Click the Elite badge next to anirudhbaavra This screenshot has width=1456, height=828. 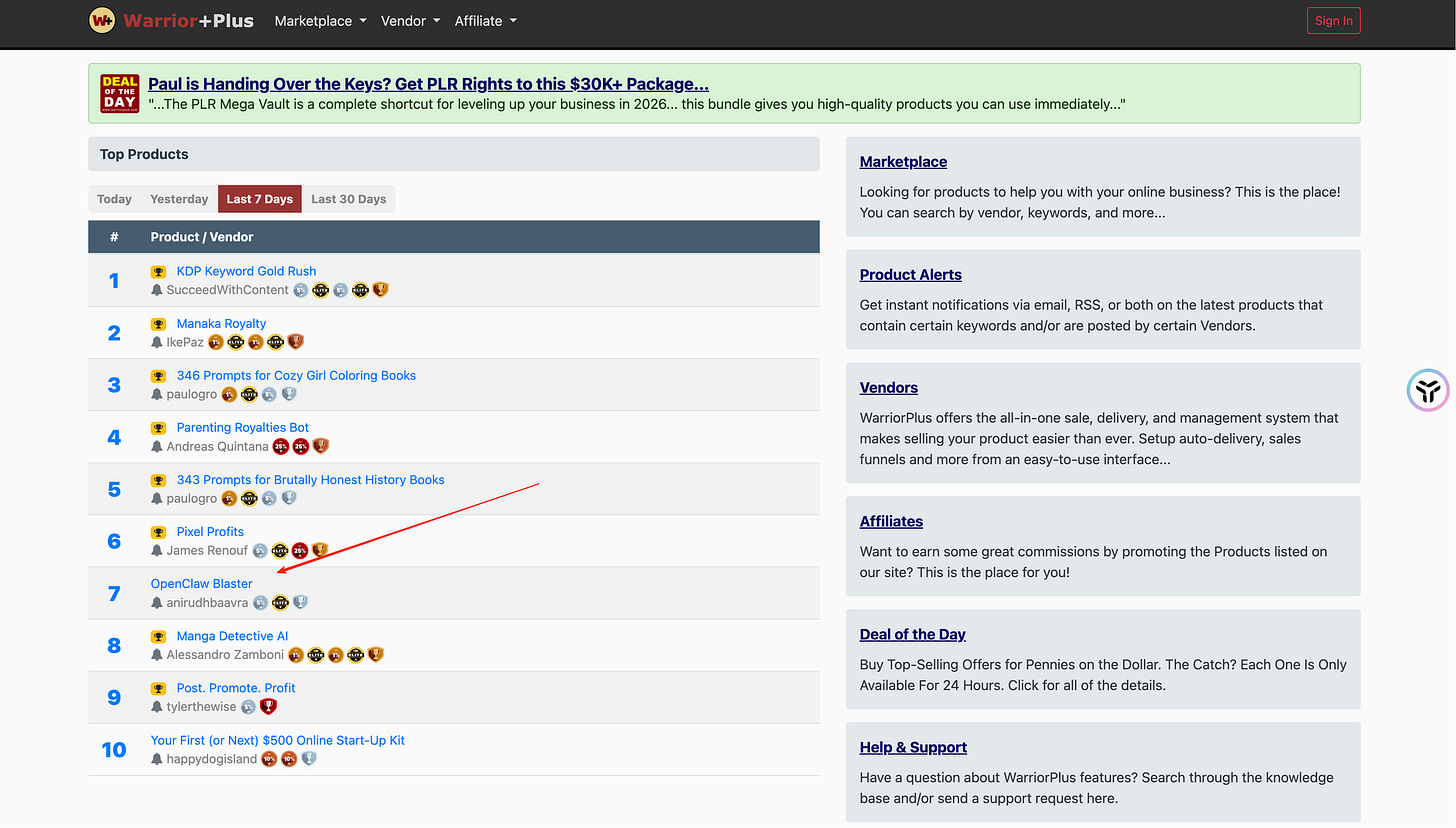point(280,603)
